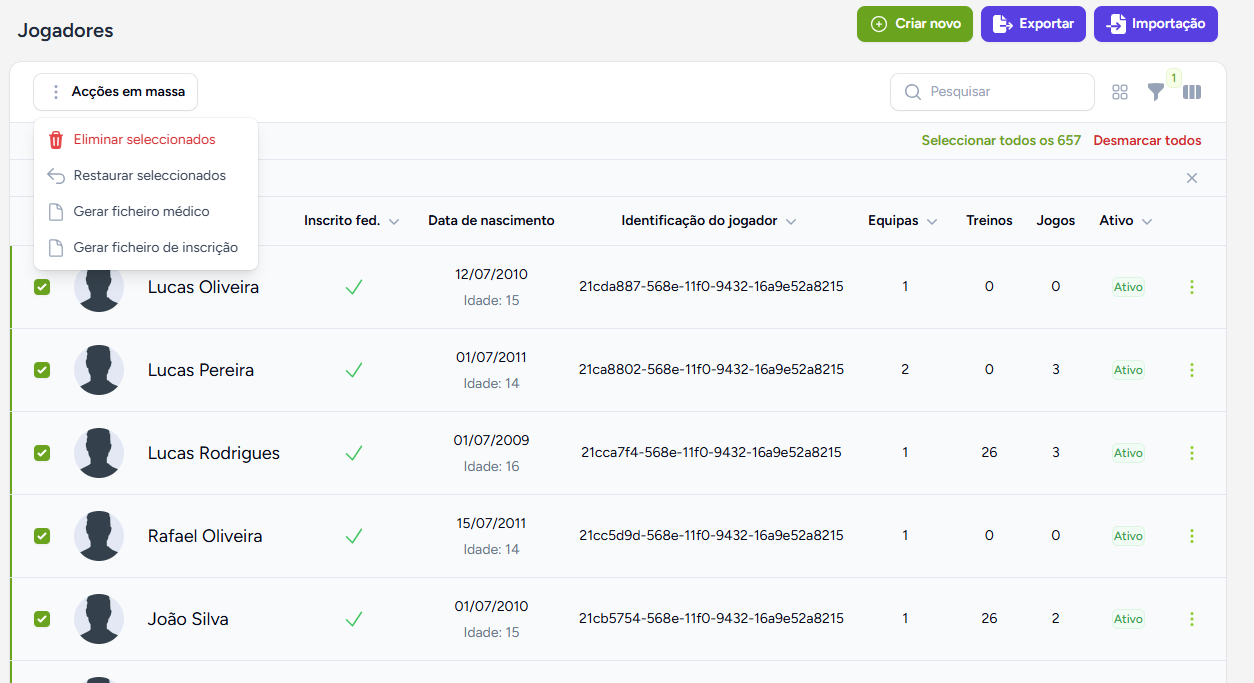Click the Ativo badge for Lucas Rodrigues

[1128, 453]
